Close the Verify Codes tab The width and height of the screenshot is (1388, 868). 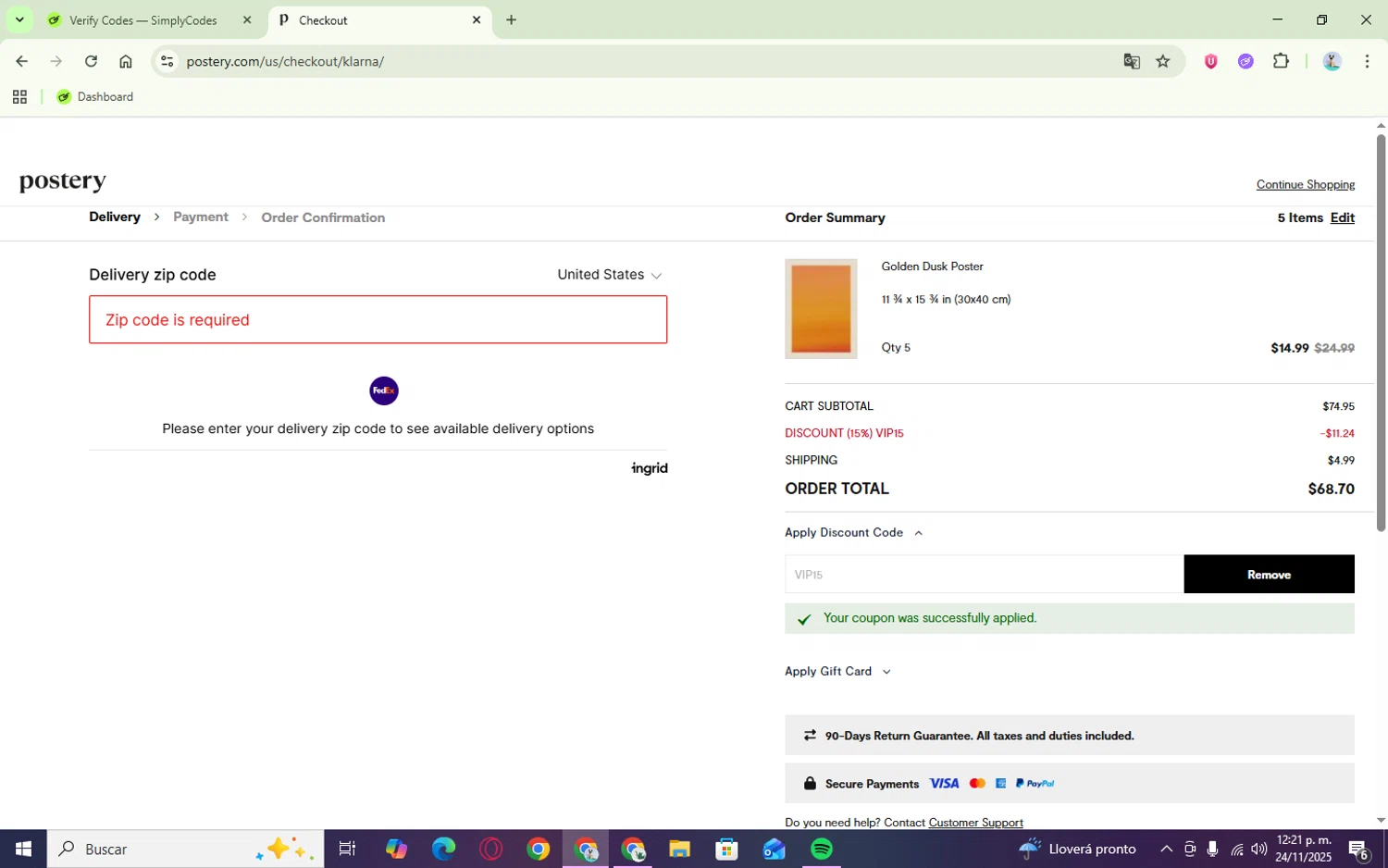point(247,19)
